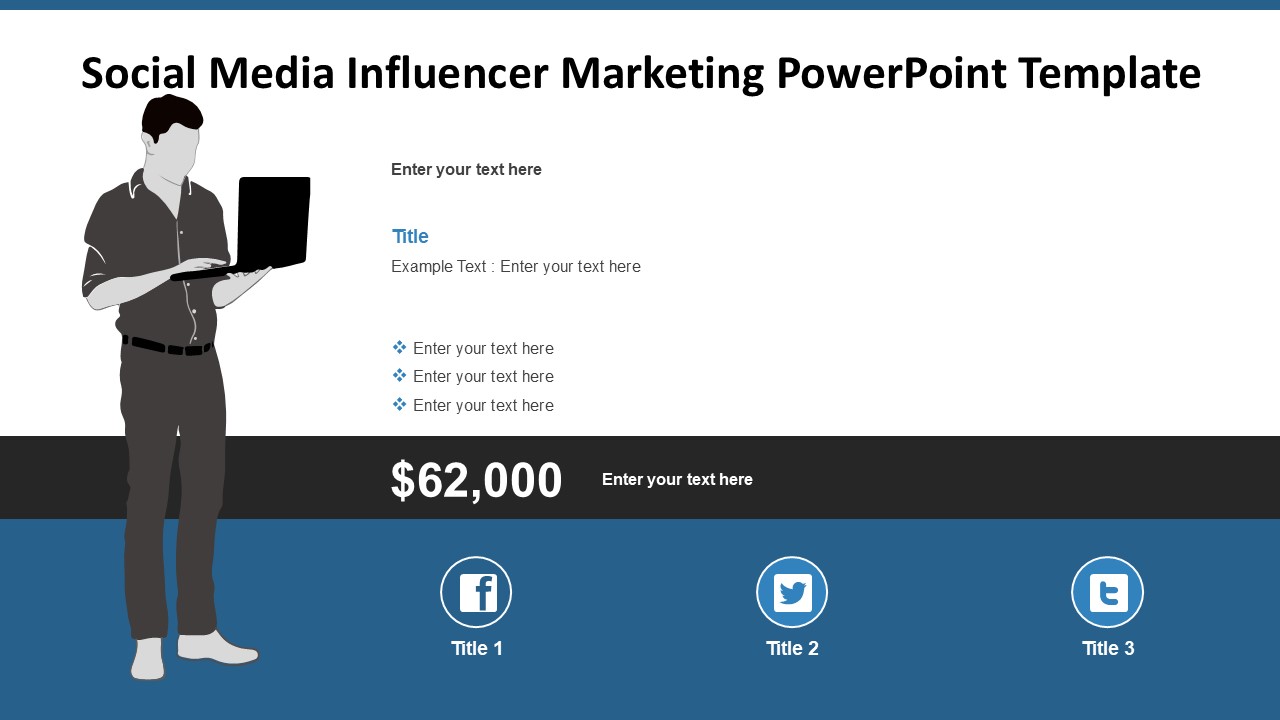Select the man's dark hair

tap(170, 115)
